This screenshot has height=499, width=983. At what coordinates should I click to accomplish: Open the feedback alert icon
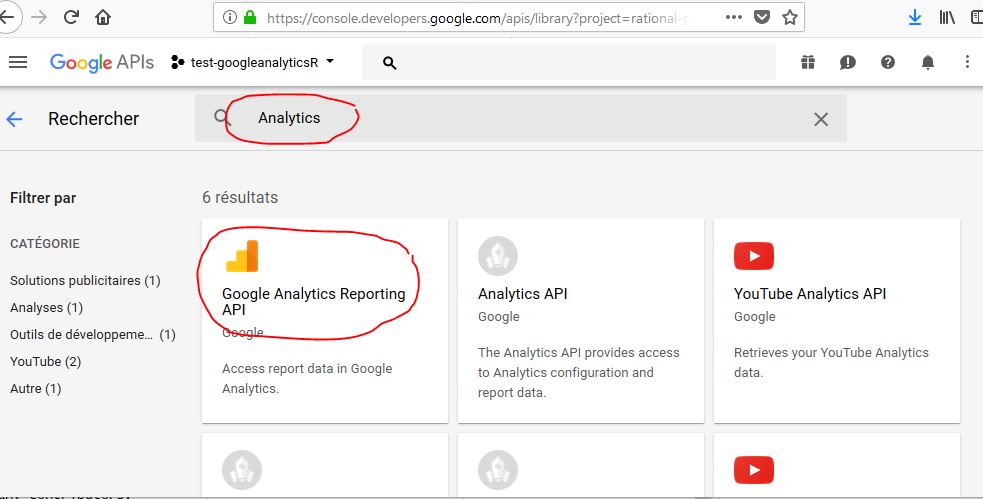848,62
